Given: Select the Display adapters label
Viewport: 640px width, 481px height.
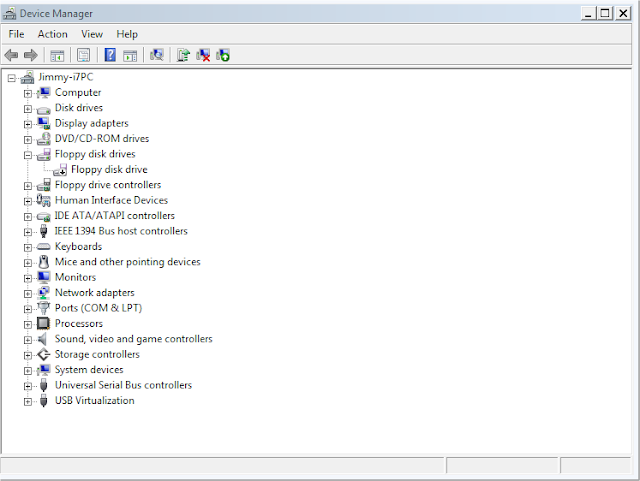Looking at the screenshot, I should tap(91, 123).
